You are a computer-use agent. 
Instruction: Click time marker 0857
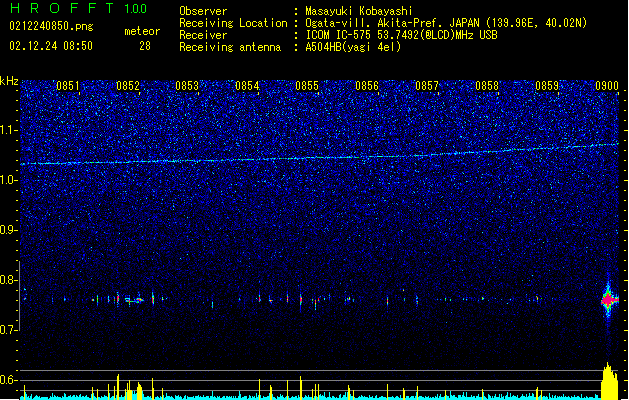[x=427, y=86]
